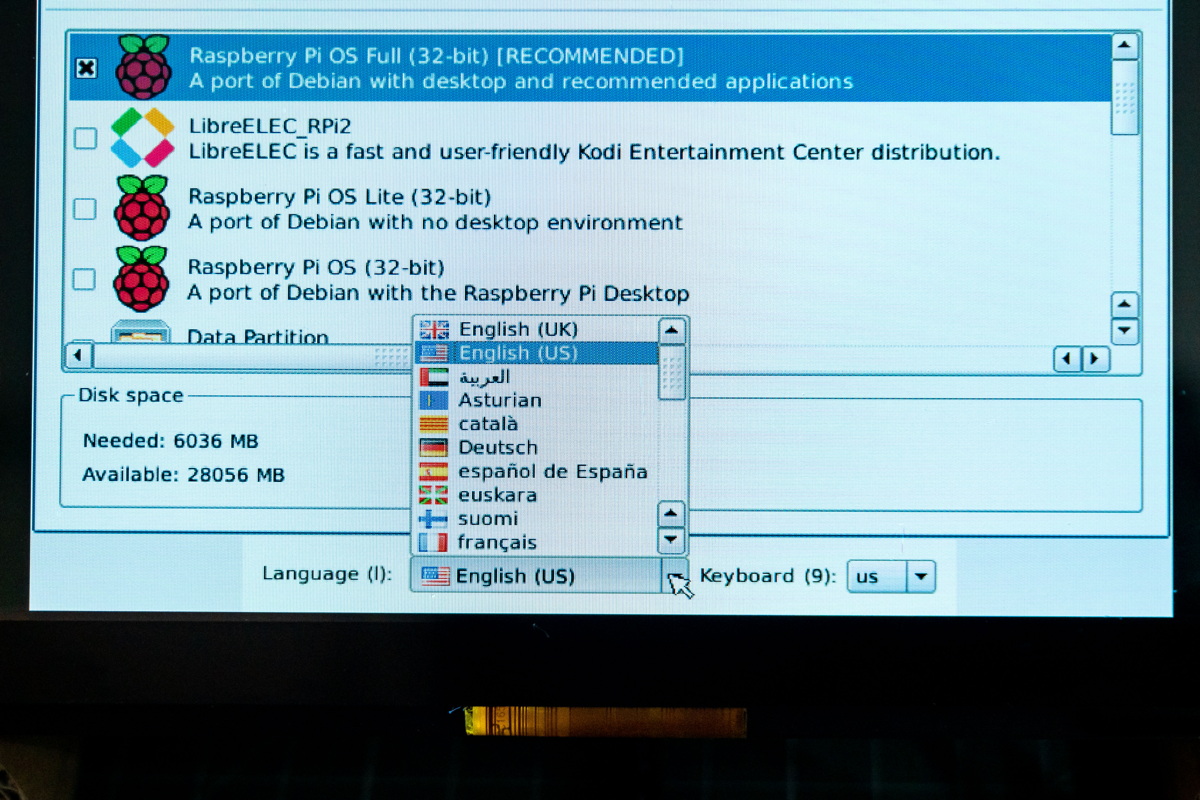1200x800 pixels.
Task: Choose français in the language list
Action: point(536,542)
